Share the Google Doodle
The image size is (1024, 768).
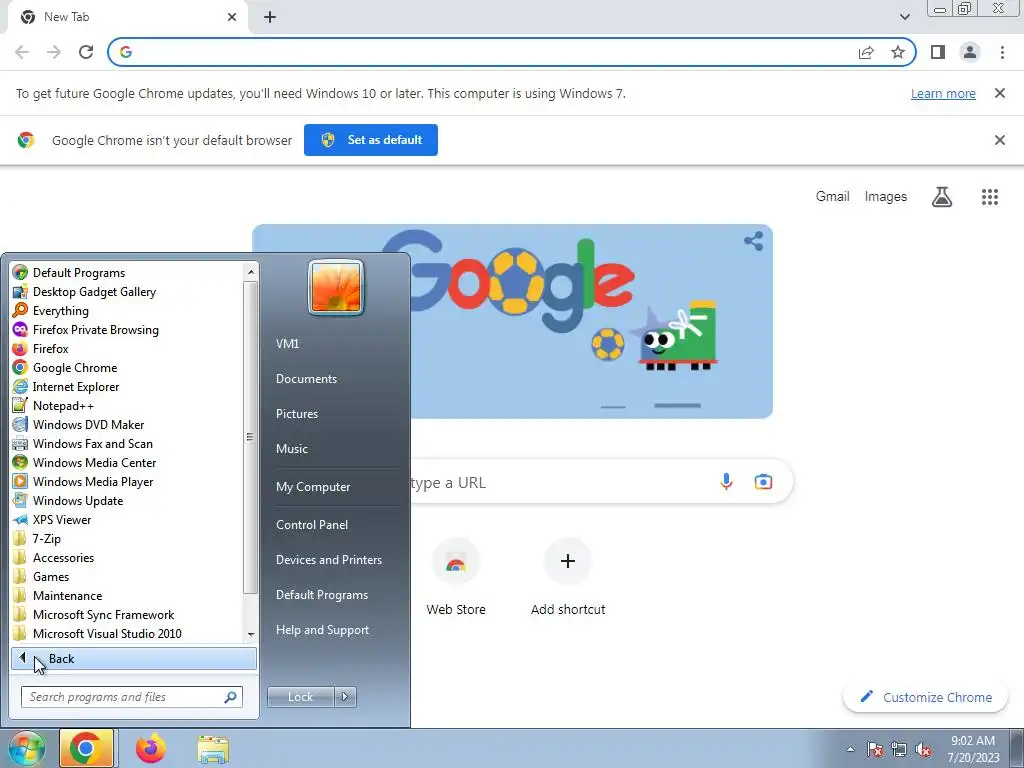point(753,241)
